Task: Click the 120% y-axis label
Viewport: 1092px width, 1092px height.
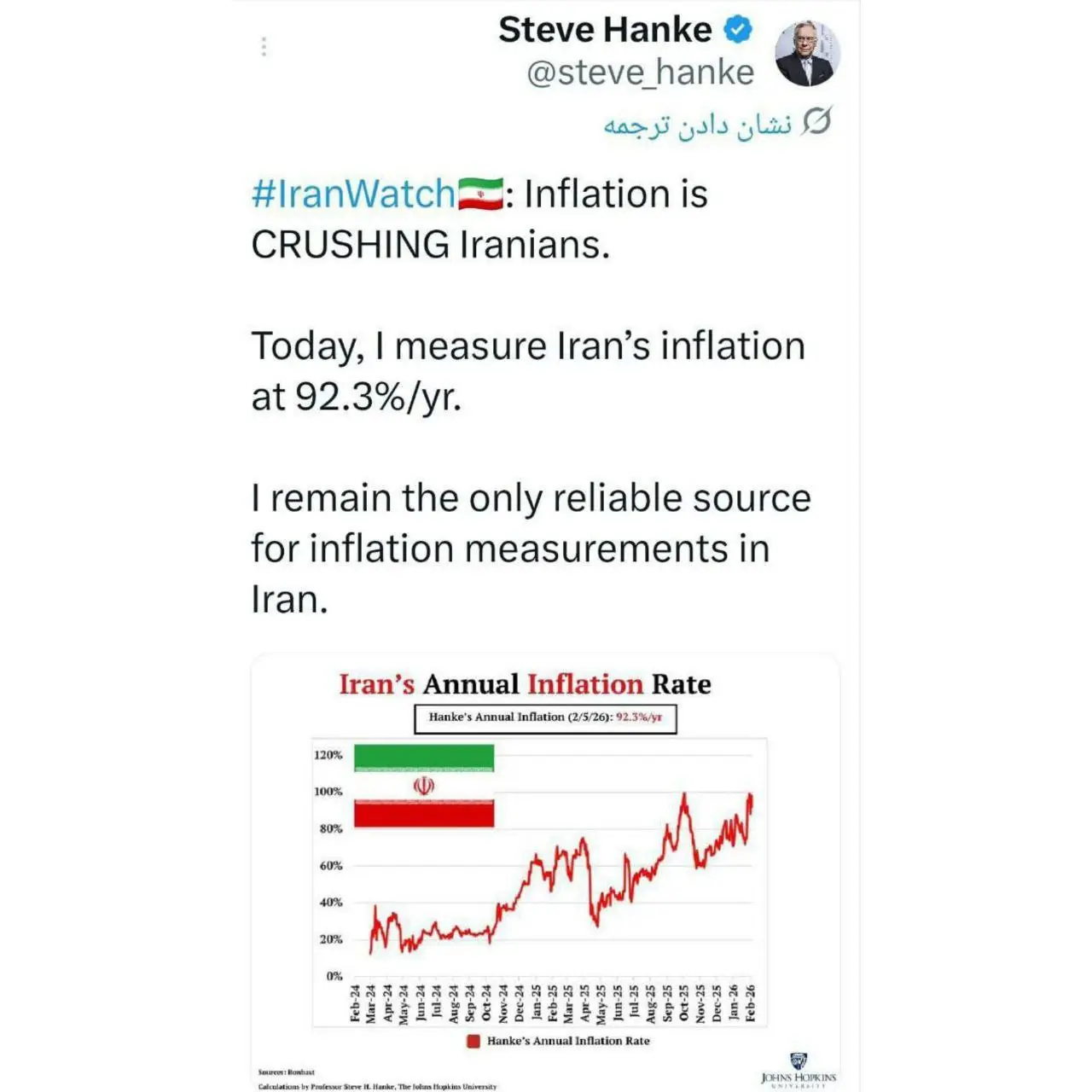Action: (x=328, y=755)
